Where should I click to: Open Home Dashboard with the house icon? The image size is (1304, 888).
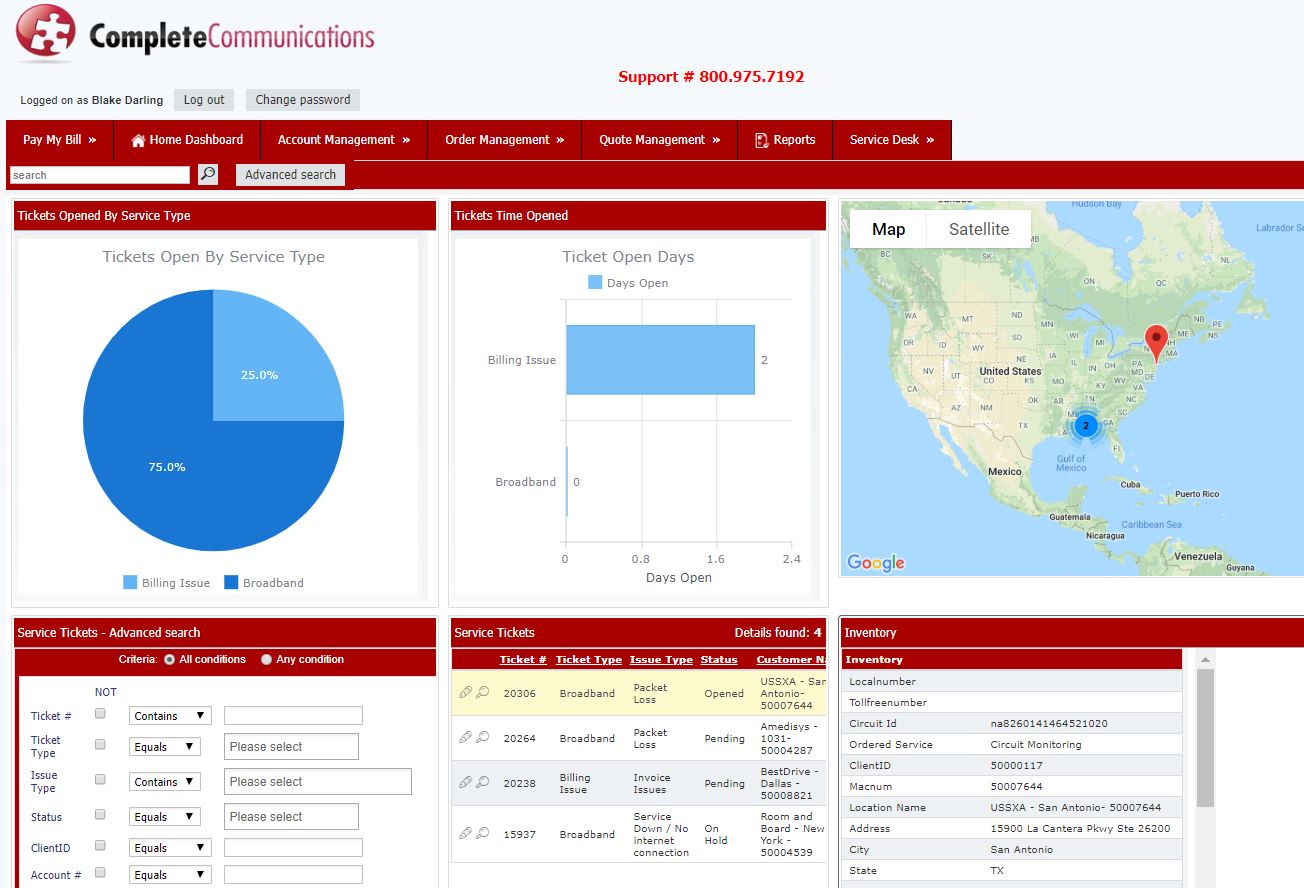tap(187, 140)
